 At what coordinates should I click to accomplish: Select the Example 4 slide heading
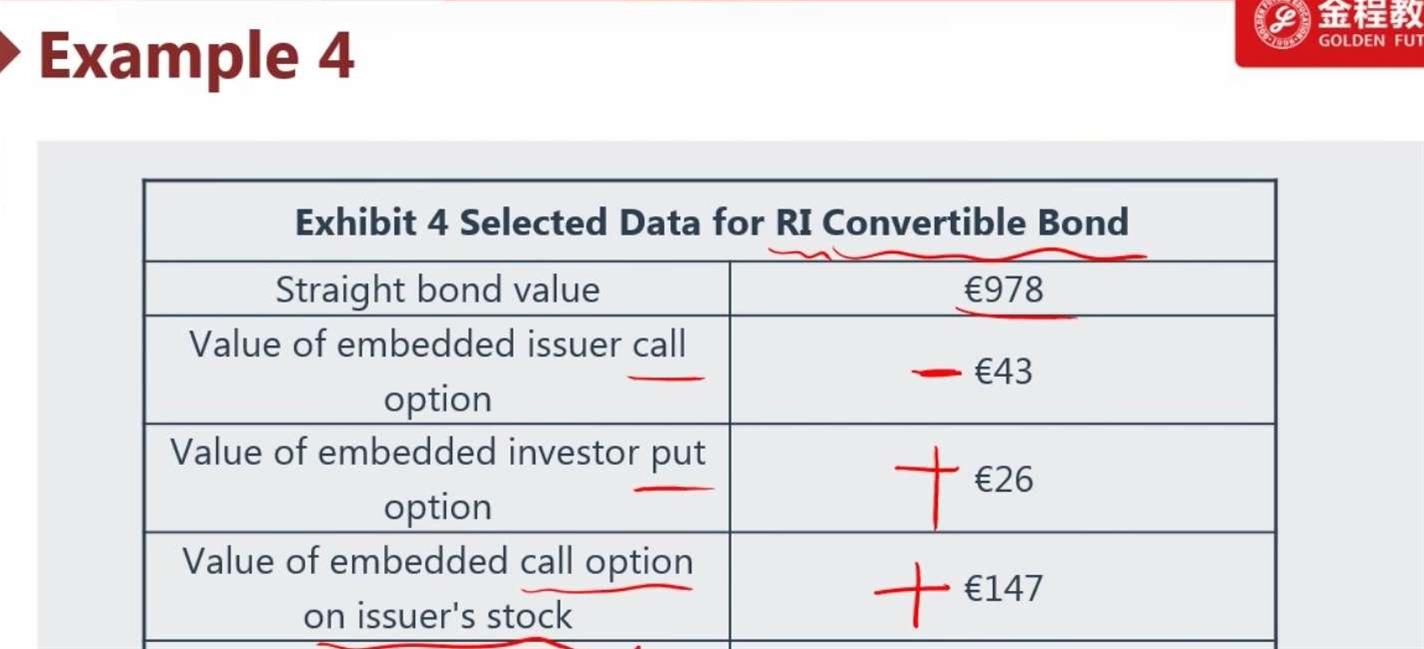coord(196,56)
